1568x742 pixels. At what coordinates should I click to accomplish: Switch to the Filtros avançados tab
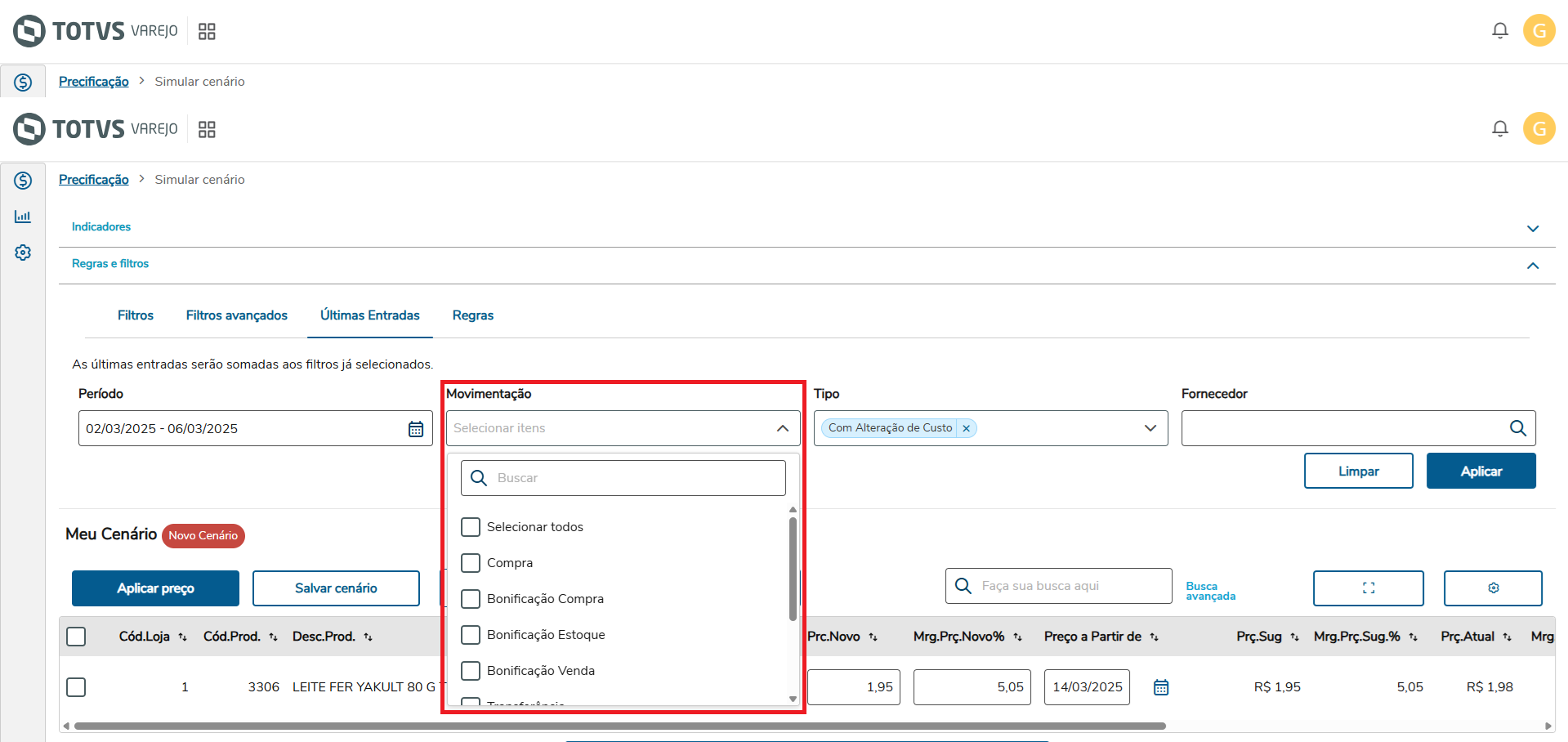(237, 315)
